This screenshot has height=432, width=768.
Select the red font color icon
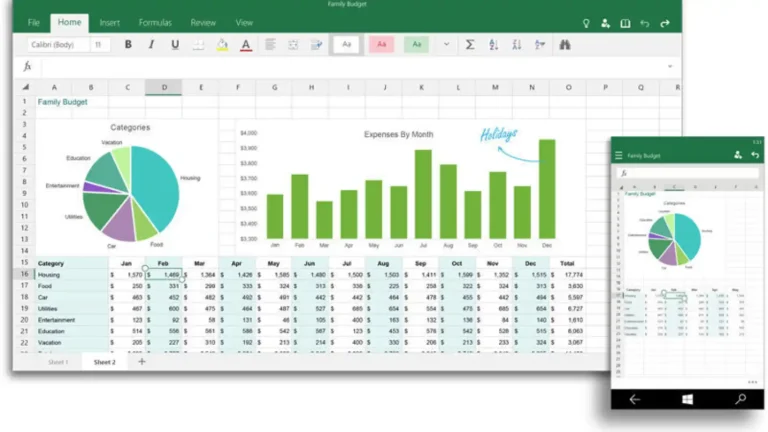246,45
